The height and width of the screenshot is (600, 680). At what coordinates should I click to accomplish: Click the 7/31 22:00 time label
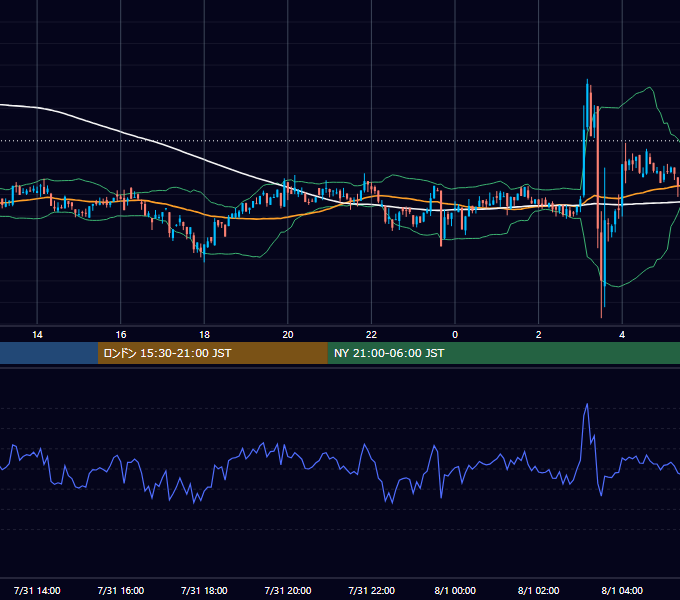[372, 590]
